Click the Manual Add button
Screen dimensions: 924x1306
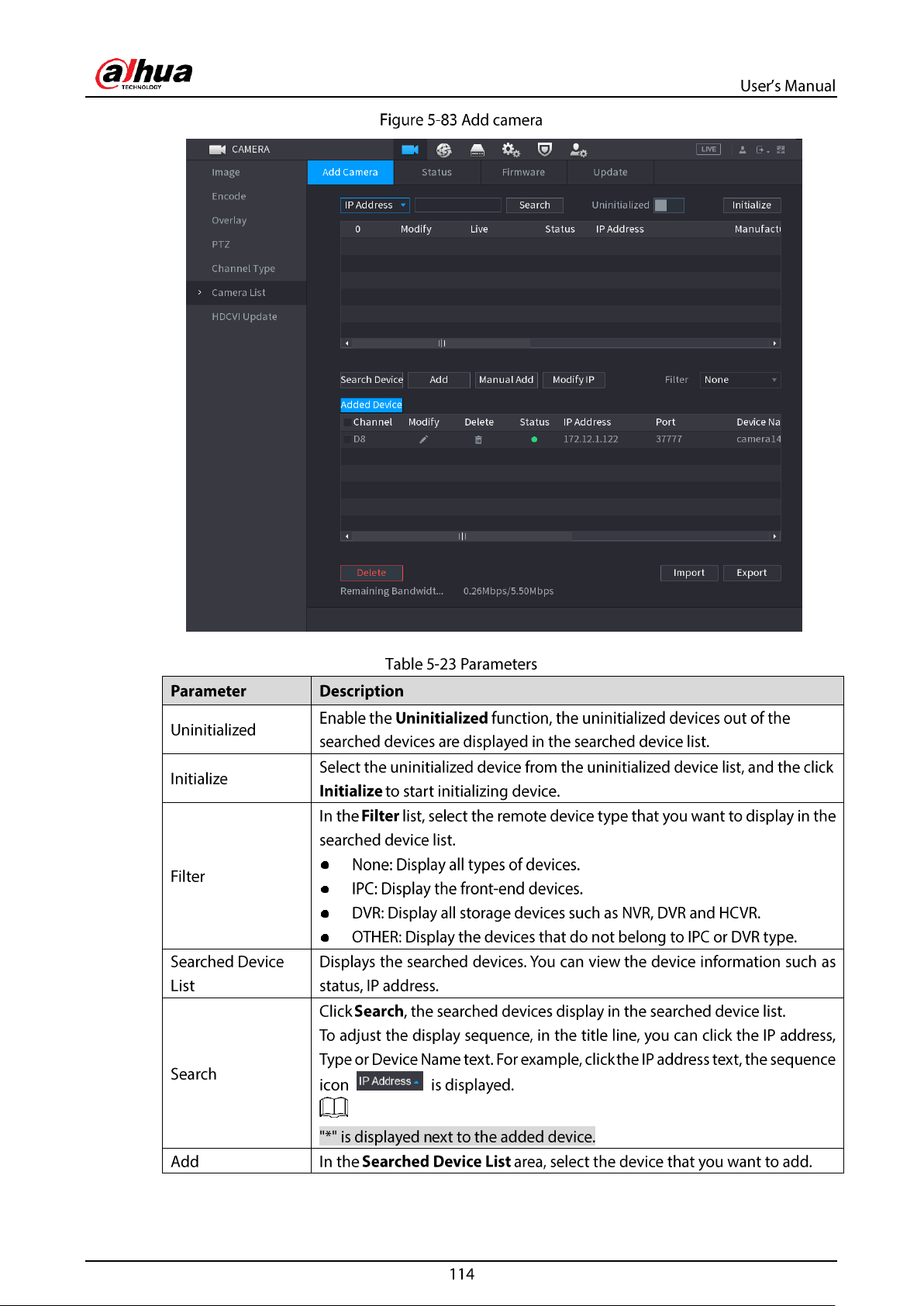click(x=506, y=380)
